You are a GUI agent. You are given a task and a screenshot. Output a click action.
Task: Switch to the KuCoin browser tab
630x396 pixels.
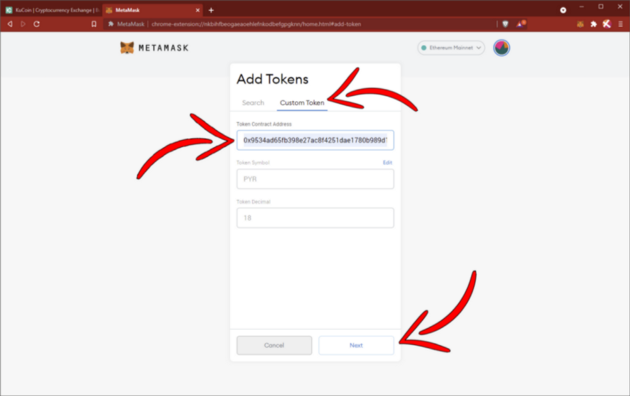pyautogui.click(x=51, y=10)
